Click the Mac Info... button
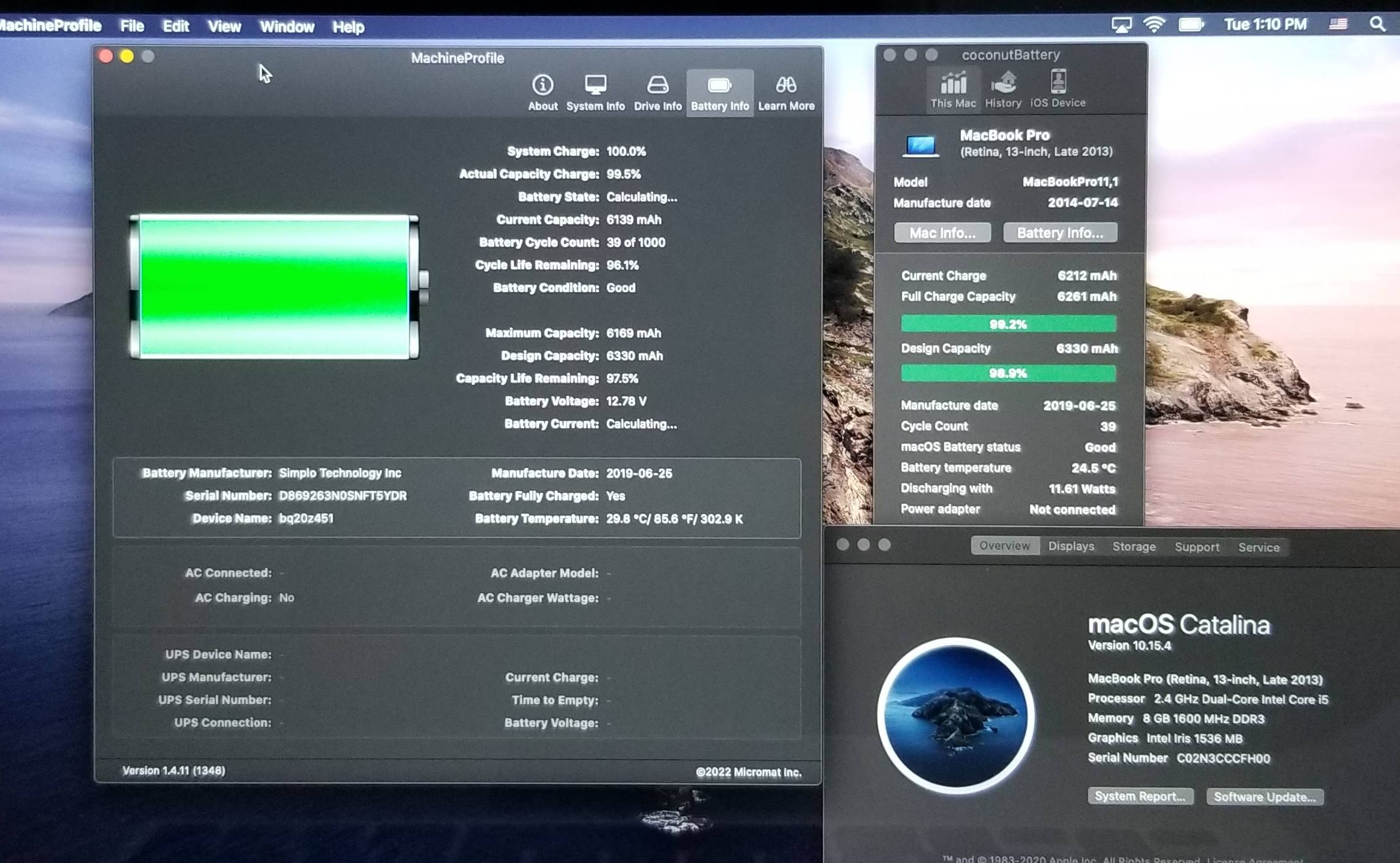This screenshot has width=1400, height=863. (942, 233)
